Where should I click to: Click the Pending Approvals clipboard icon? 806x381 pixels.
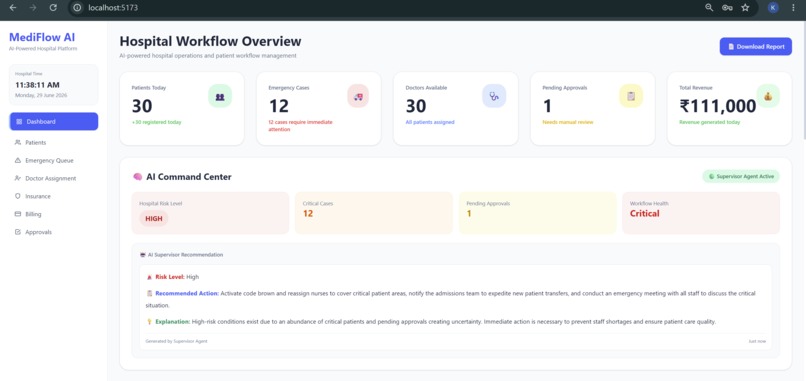[631, 96]
